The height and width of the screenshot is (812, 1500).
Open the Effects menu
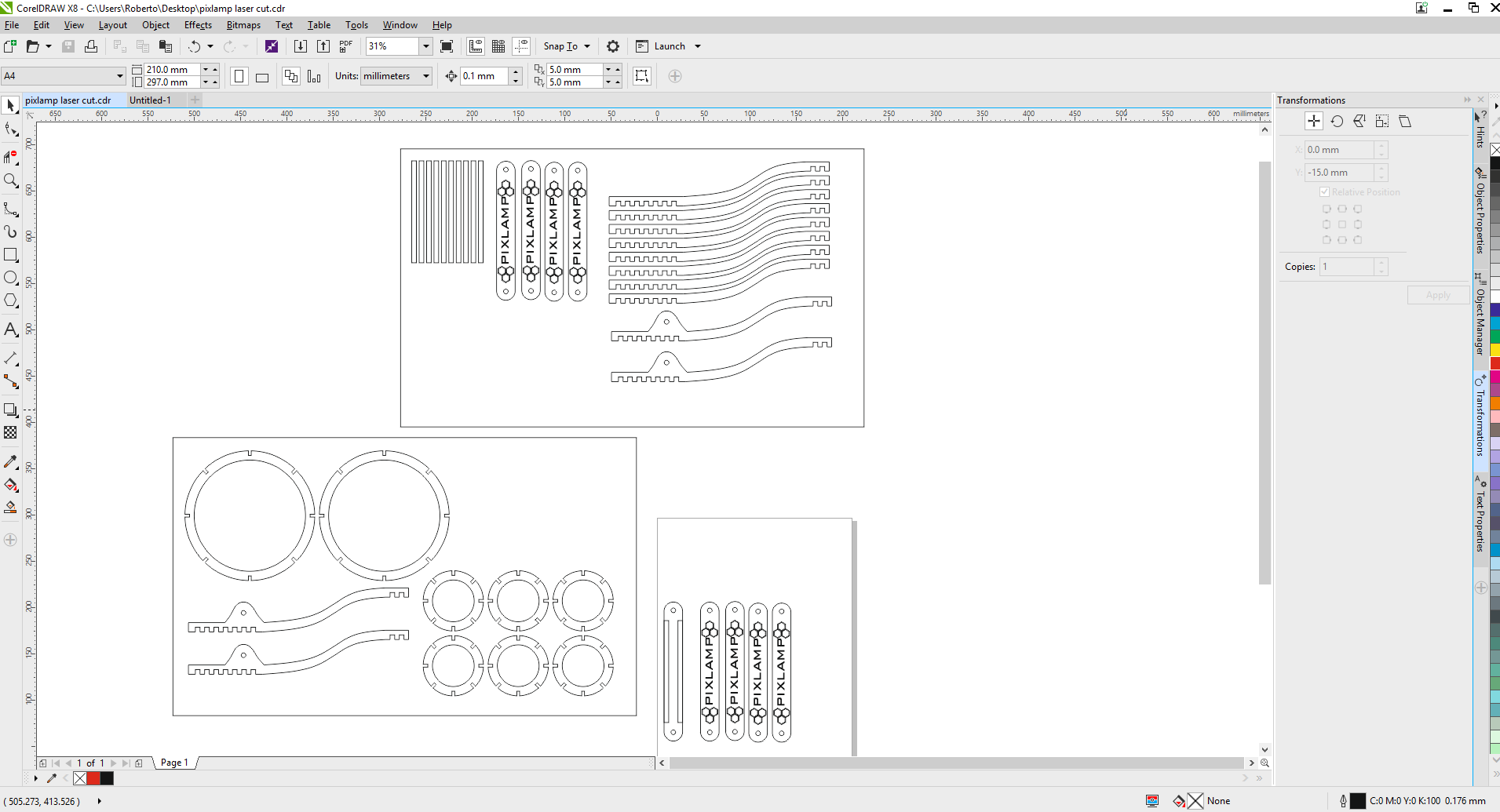pos(198,25)
